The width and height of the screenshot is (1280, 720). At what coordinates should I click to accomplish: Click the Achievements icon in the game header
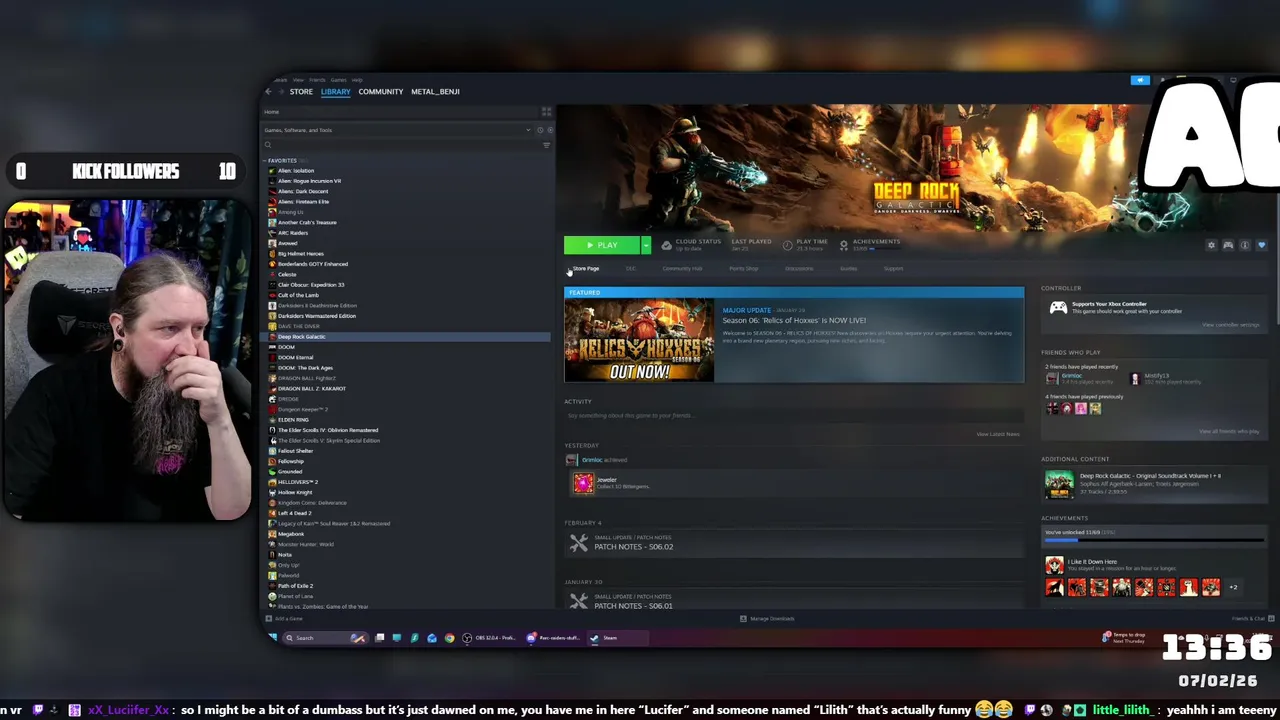pyautogui.click(x=844, y=245)
